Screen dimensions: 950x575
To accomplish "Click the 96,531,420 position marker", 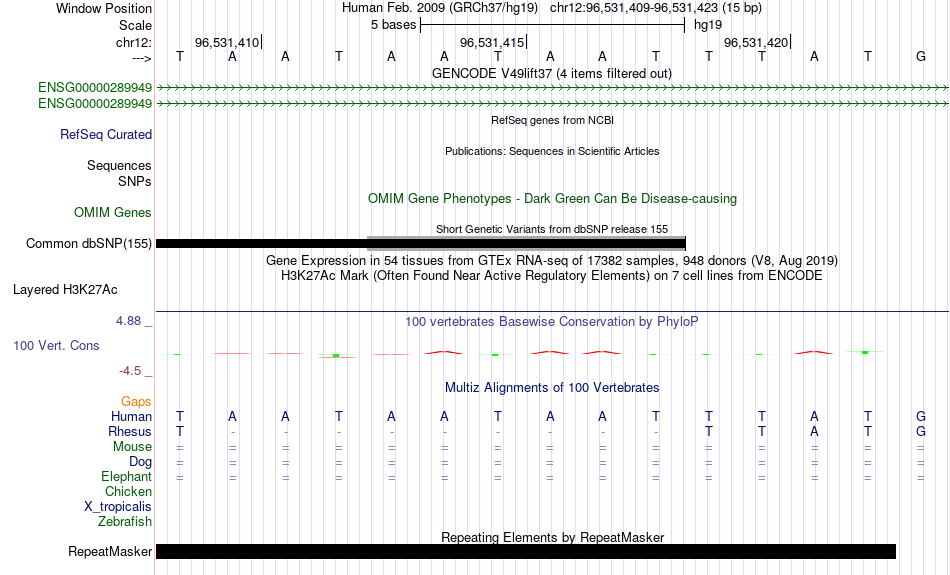I will (757, 42).
